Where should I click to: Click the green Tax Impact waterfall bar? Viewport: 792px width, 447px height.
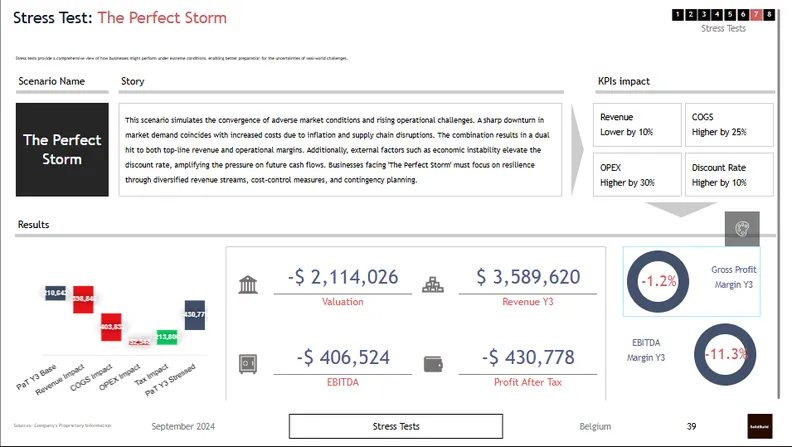click(x=167, y=337)
